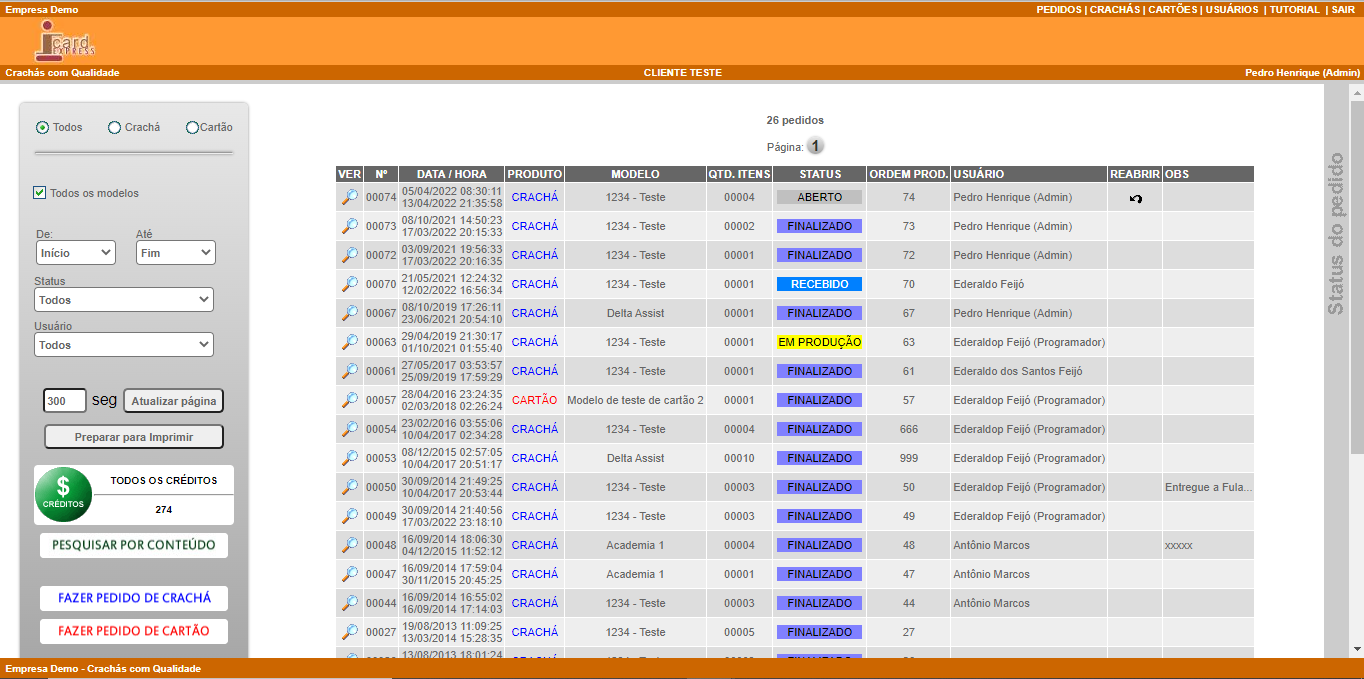Click the refresh seconds input field

pyautogui.click(x=65, y=401)
